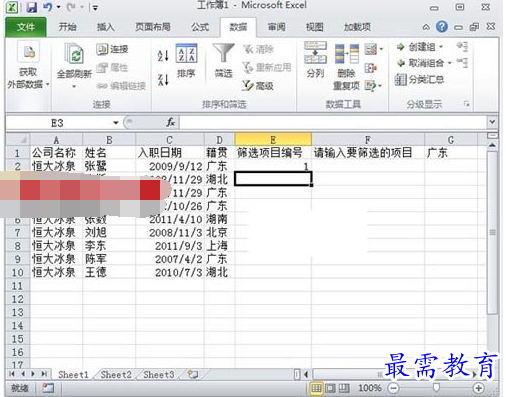The width and height of the screenshot is (506, 397).
Task: Open the Outline (分级显示) dialog launcher
Action: [x=466, y=104]
